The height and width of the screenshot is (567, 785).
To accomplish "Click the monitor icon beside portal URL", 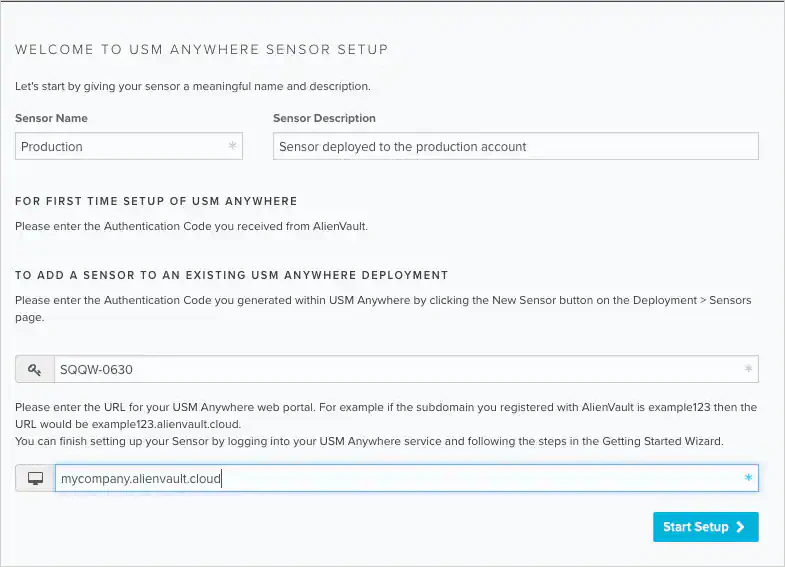I will 35,478.
